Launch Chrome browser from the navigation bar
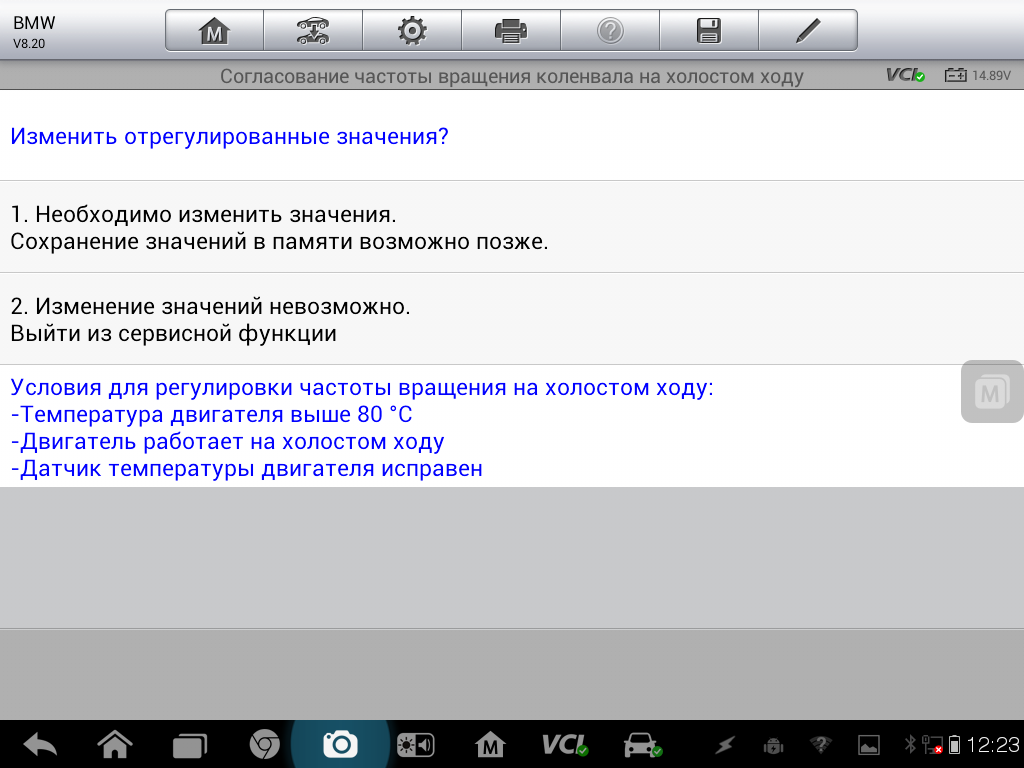 (264, 744)
